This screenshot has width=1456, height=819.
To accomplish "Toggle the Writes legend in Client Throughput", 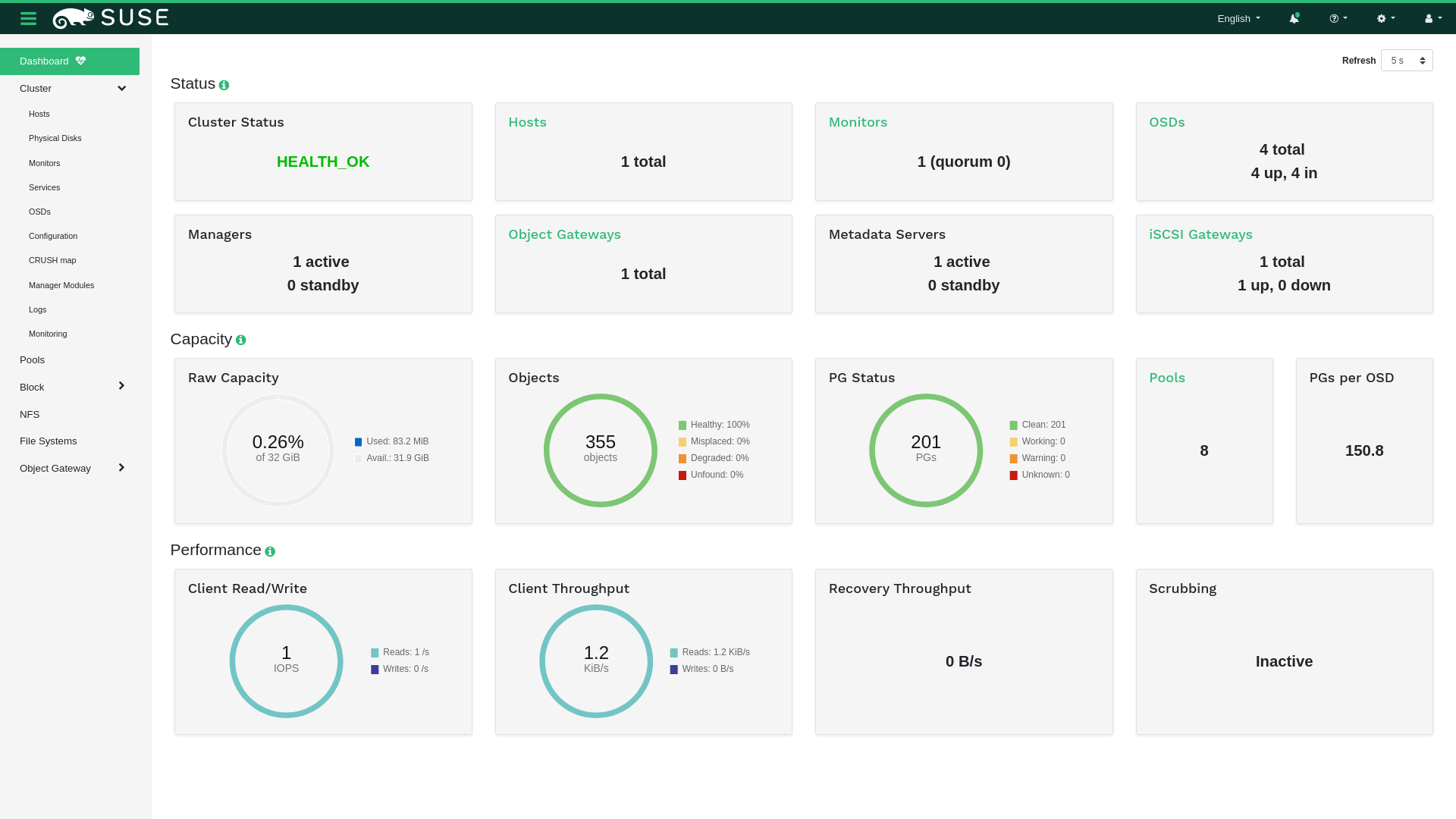I will [707, 669].
